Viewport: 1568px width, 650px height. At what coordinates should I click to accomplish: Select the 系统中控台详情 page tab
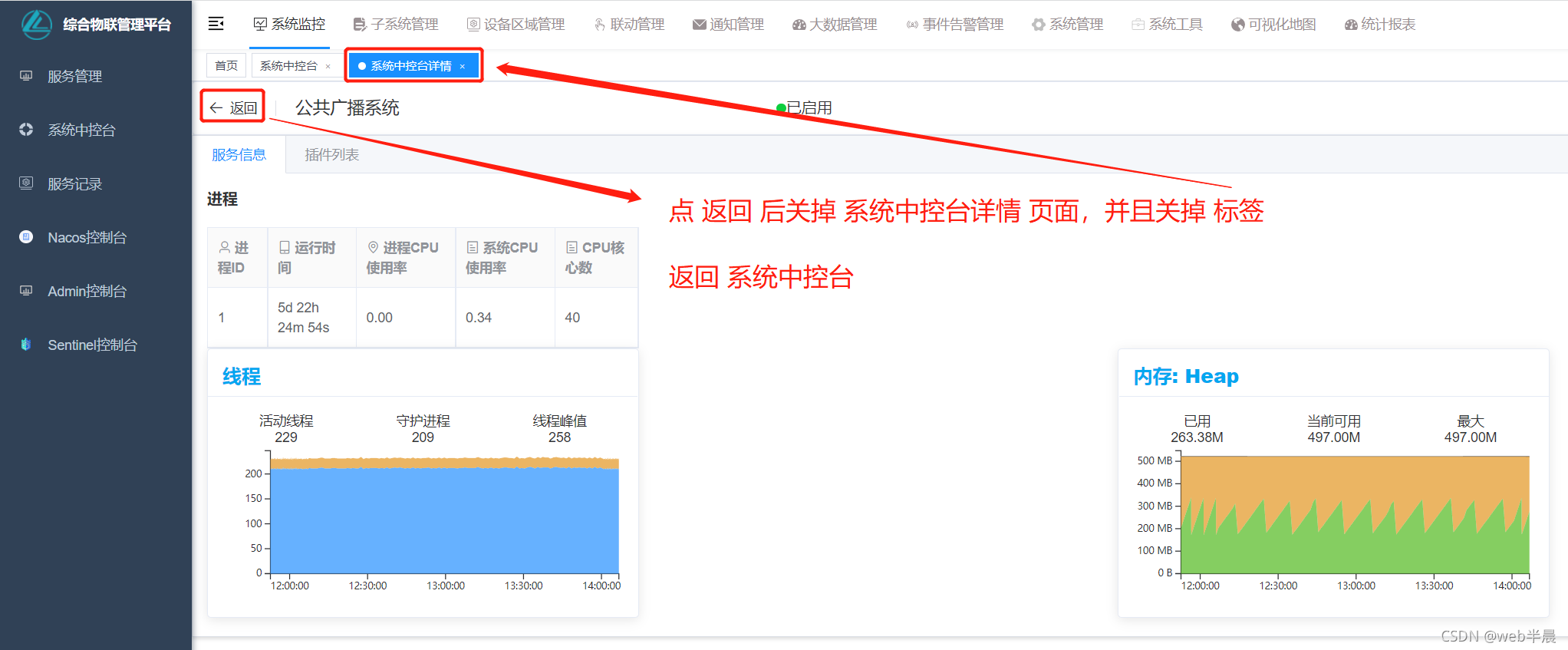pos(412,66)
